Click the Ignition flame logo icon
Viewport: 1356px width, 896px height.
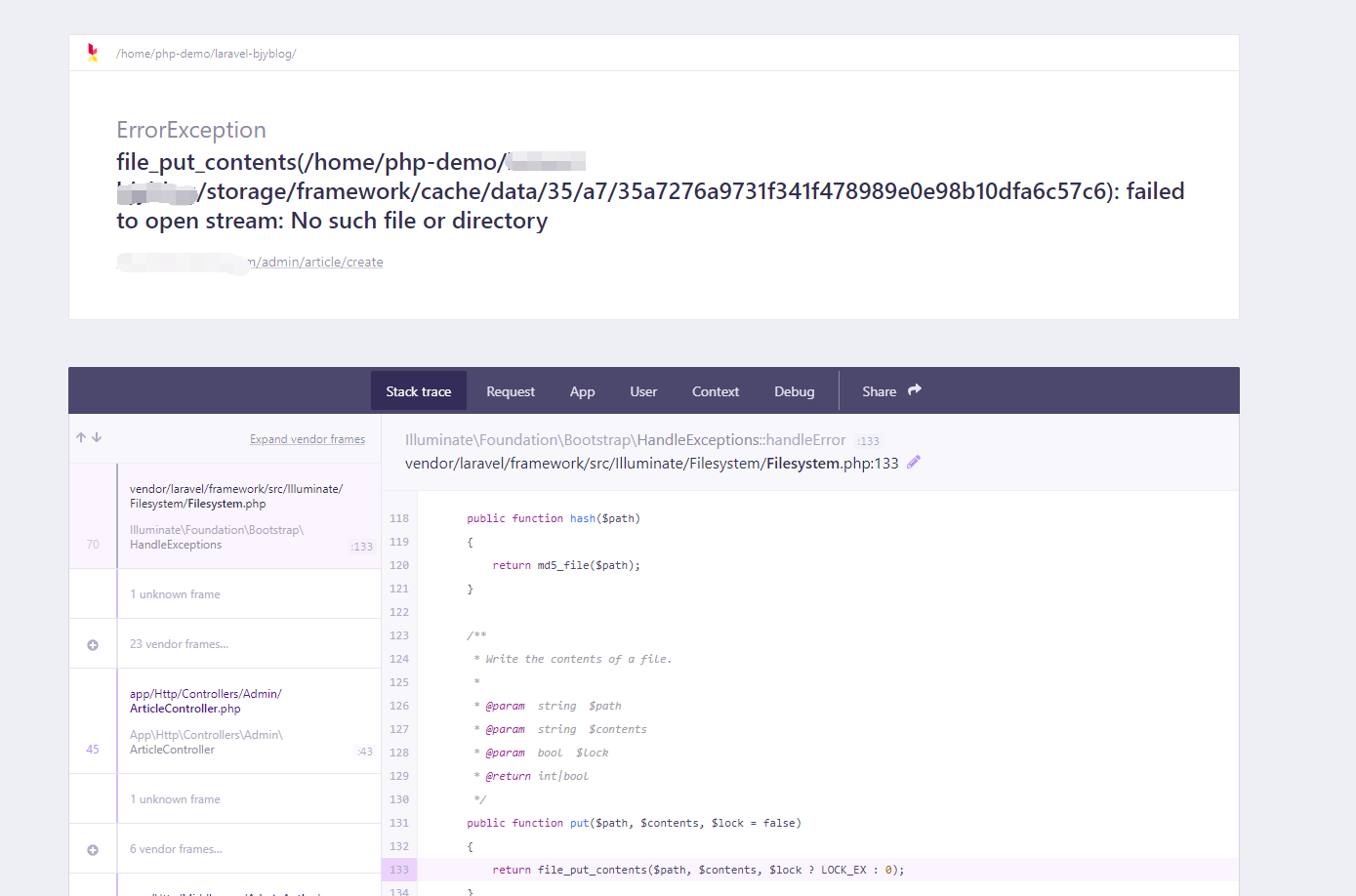93,52
